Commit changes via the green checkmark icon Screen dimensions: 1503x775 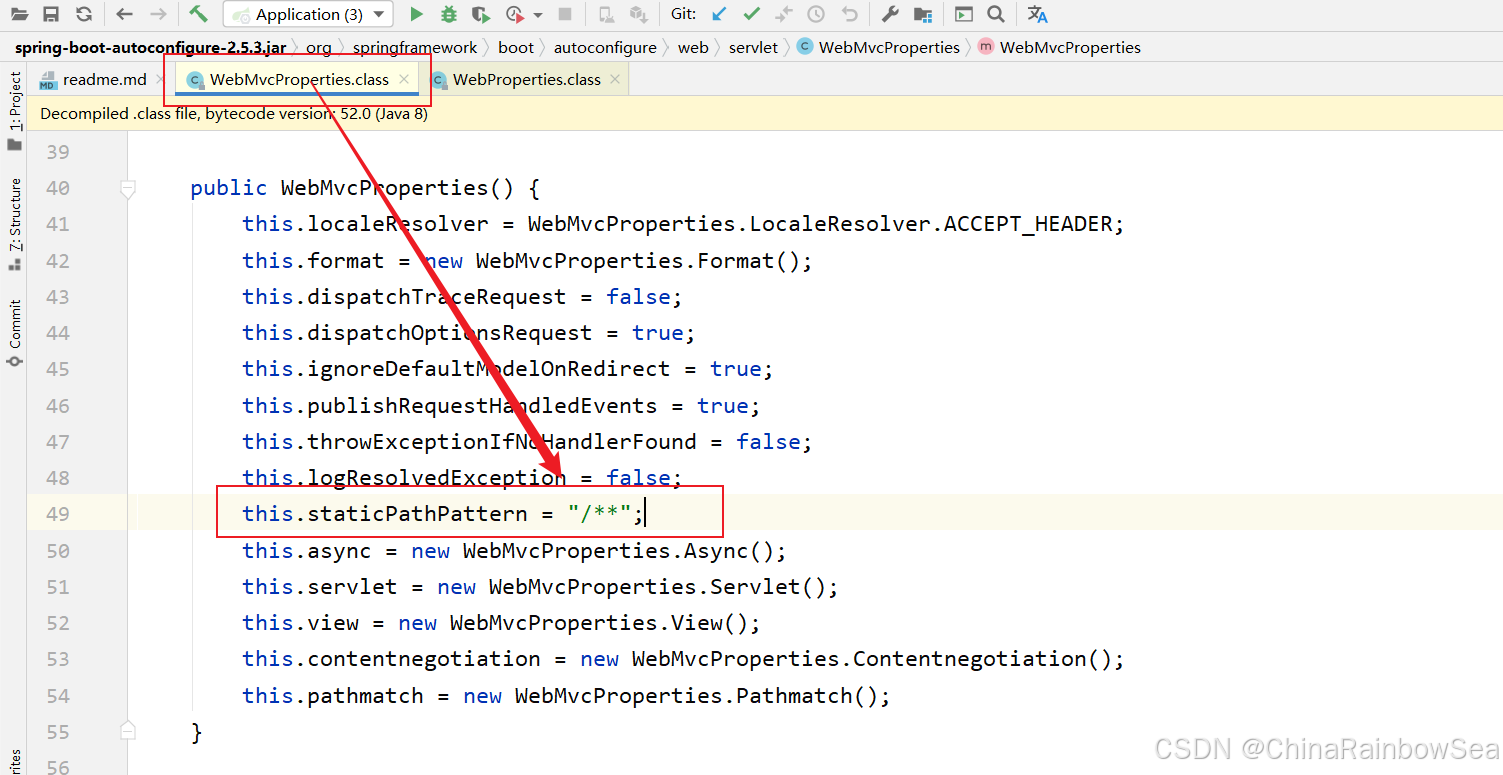750,13
